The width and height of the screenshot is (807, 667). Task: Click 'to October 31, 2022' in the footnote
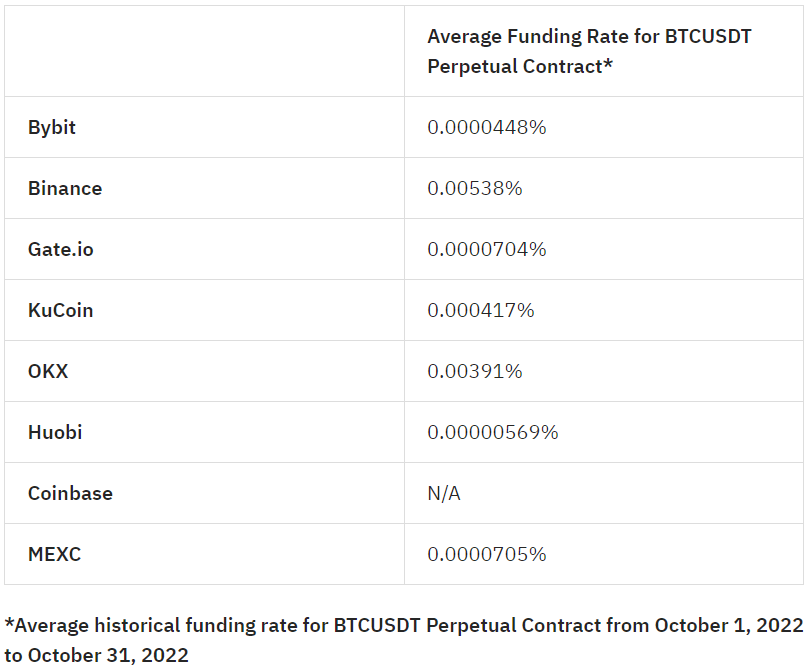click(x=96, y=655)
